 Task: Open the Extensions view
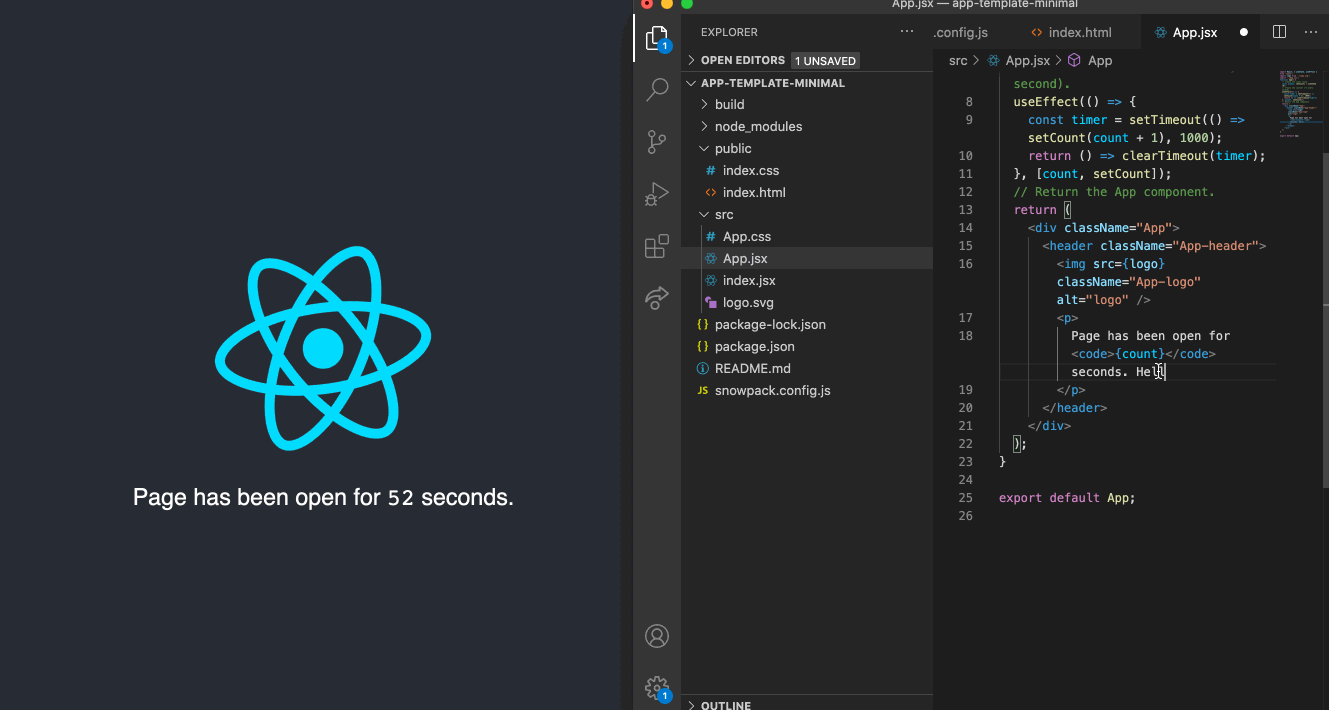click(657, 246)
